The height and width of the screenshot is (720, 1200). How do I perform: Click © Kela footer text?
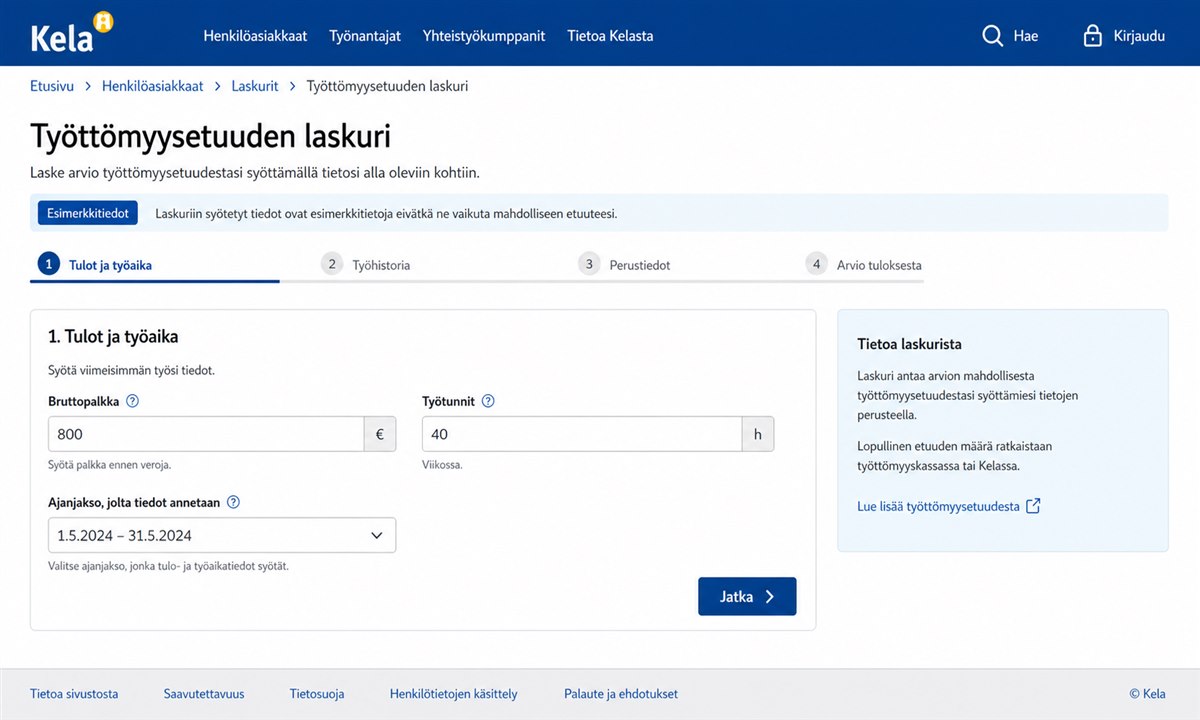click(1147, 693)
